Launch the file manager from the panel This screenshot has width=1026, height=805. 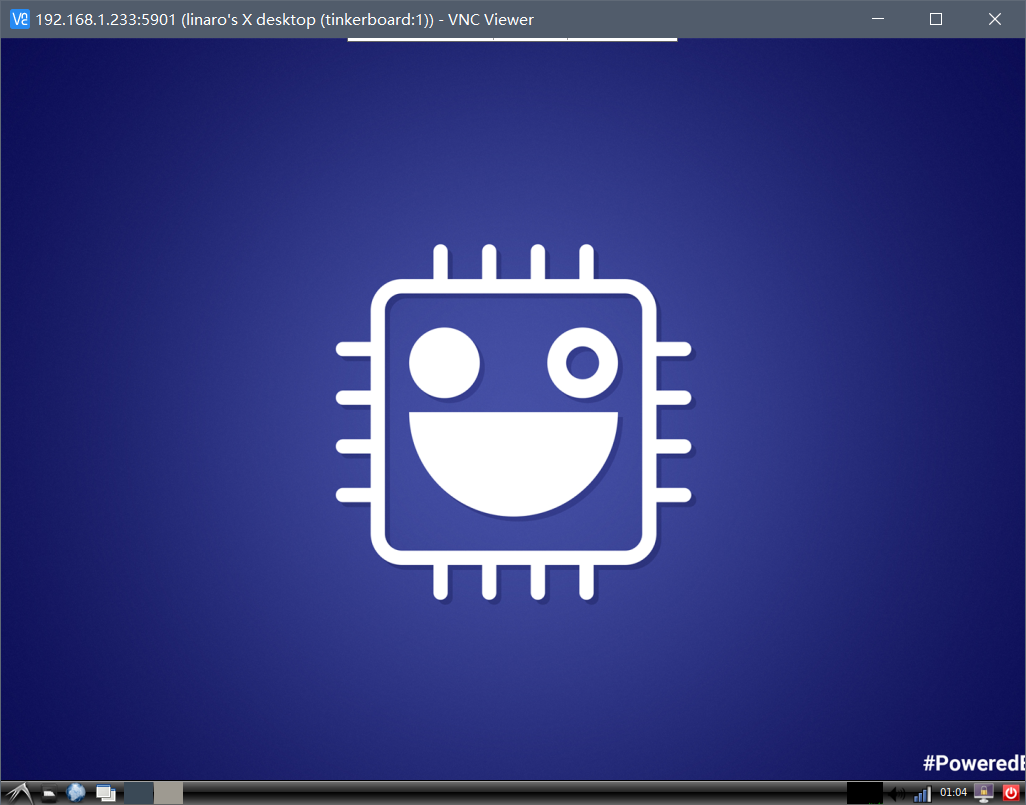[49, 794]
